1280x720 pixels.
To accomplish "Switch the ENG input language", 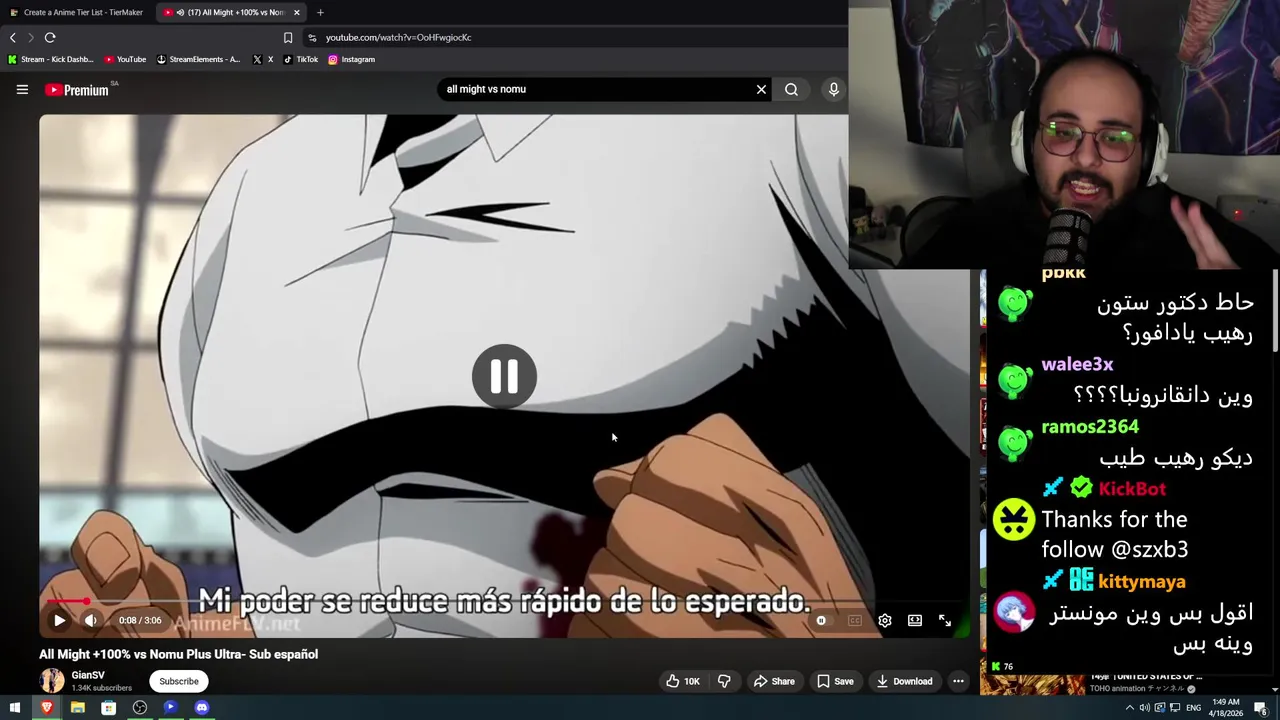I will point(1193,708).
